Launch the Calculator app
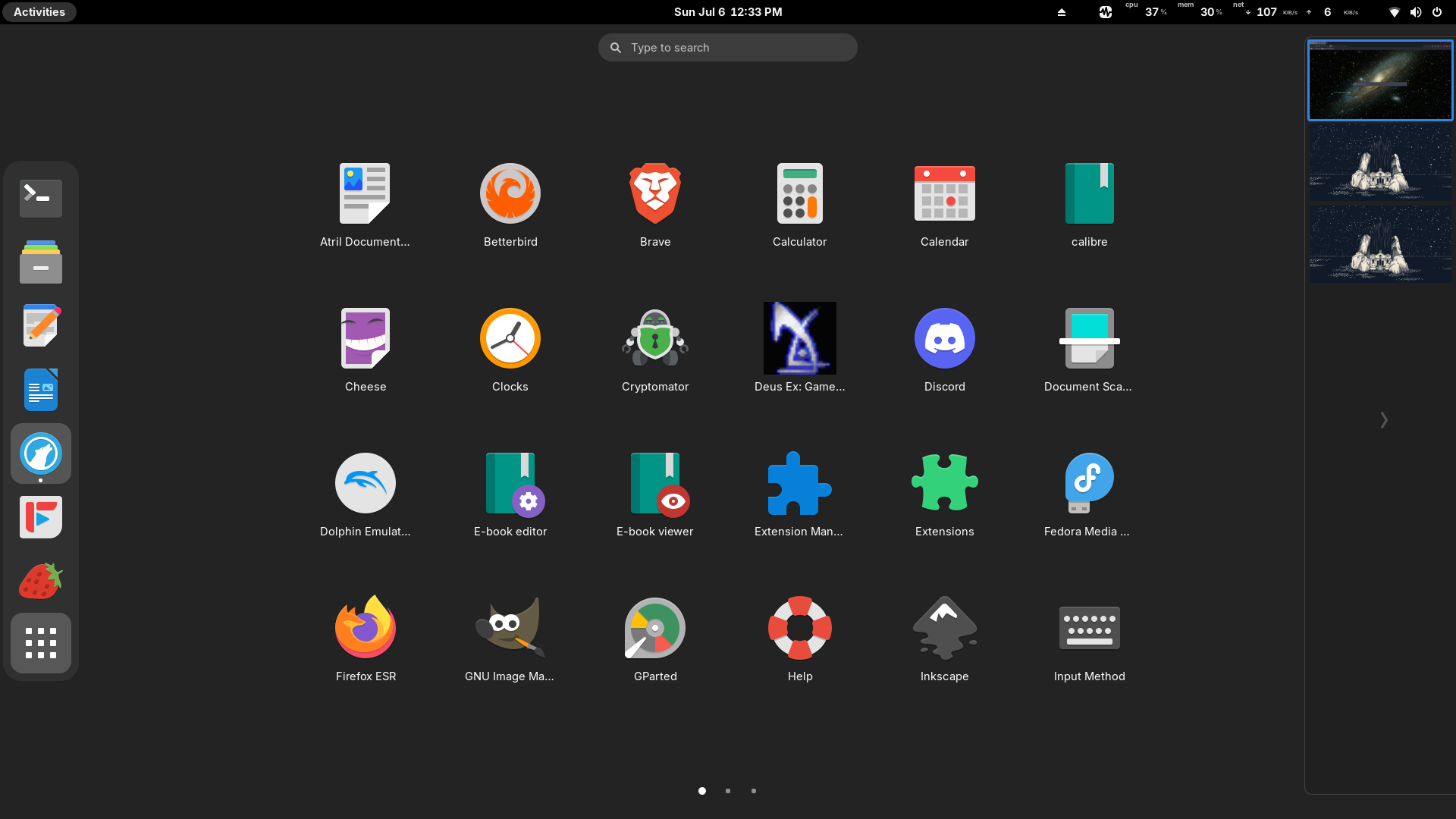Screen dimensions: 1456x819 click(800, 205)
